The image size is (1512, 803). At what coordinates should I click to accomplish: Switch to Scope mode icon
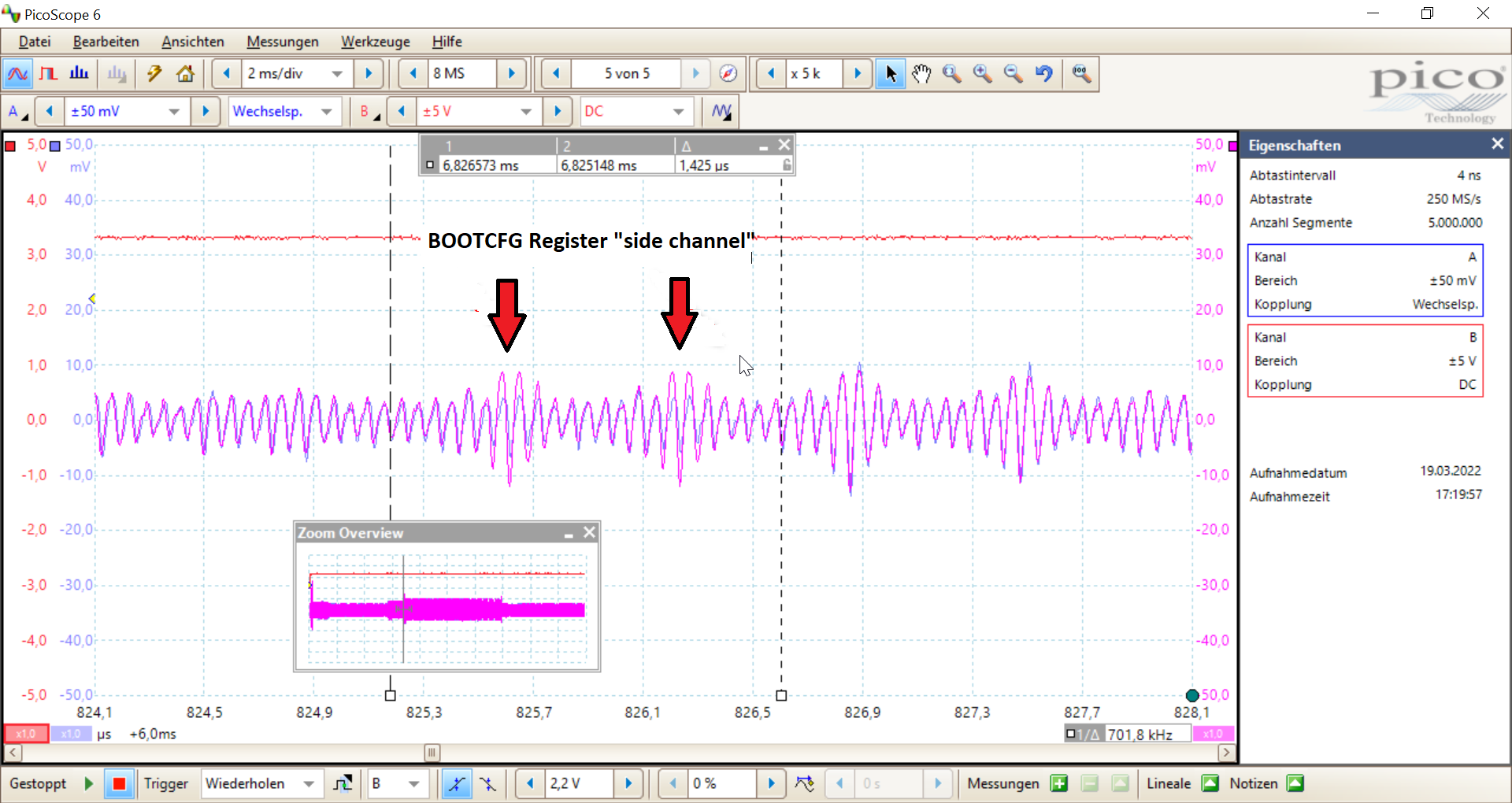coord(17,74)
